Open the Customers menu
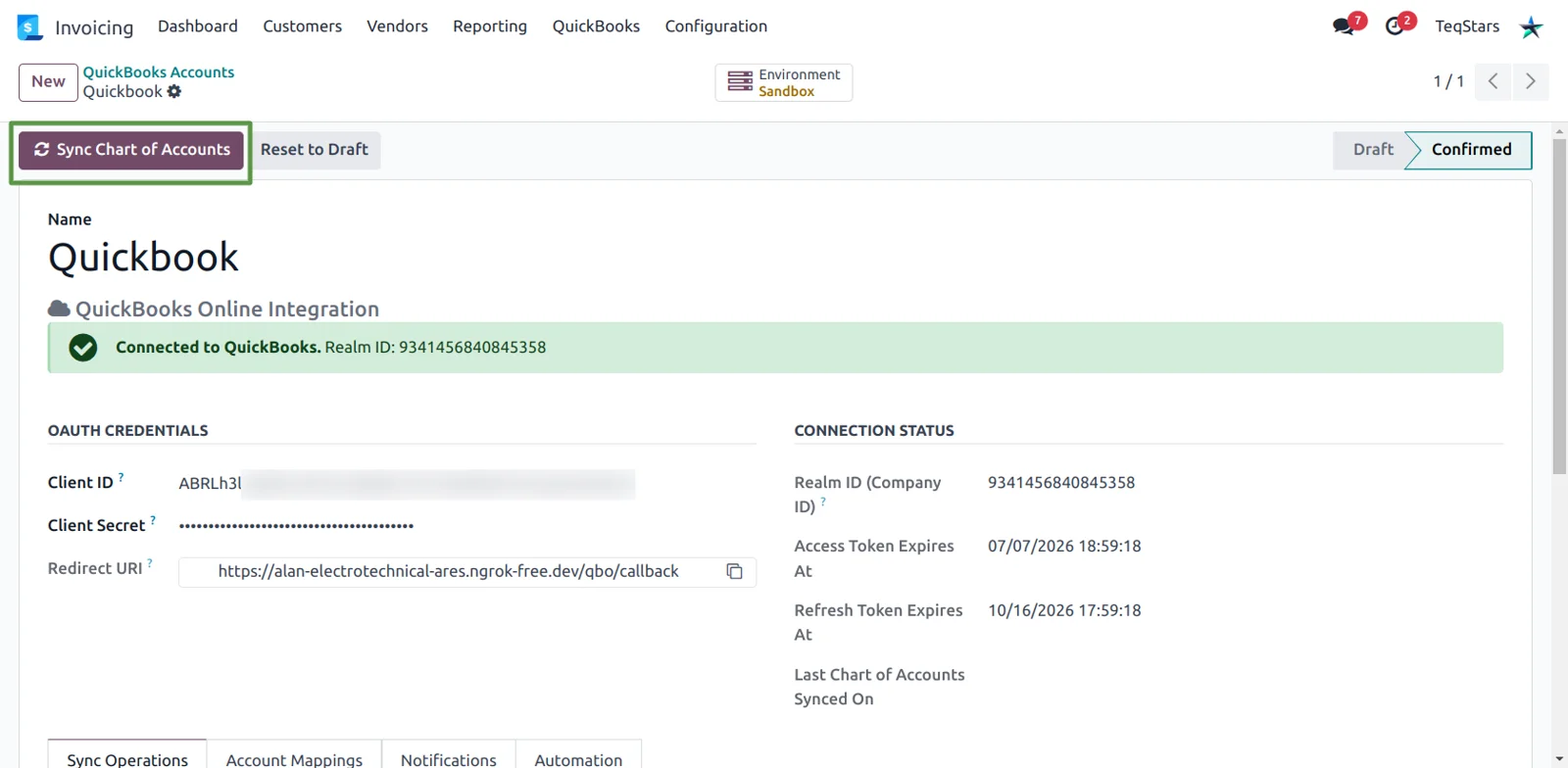The image size is (1568, 768). [302, 26]
